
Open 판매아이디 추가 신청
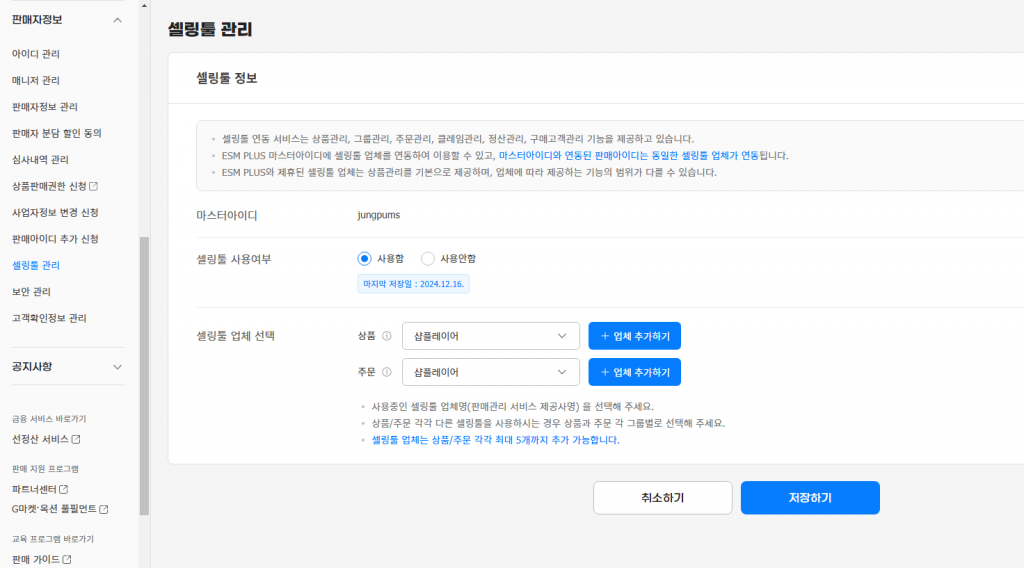(55, 239)
